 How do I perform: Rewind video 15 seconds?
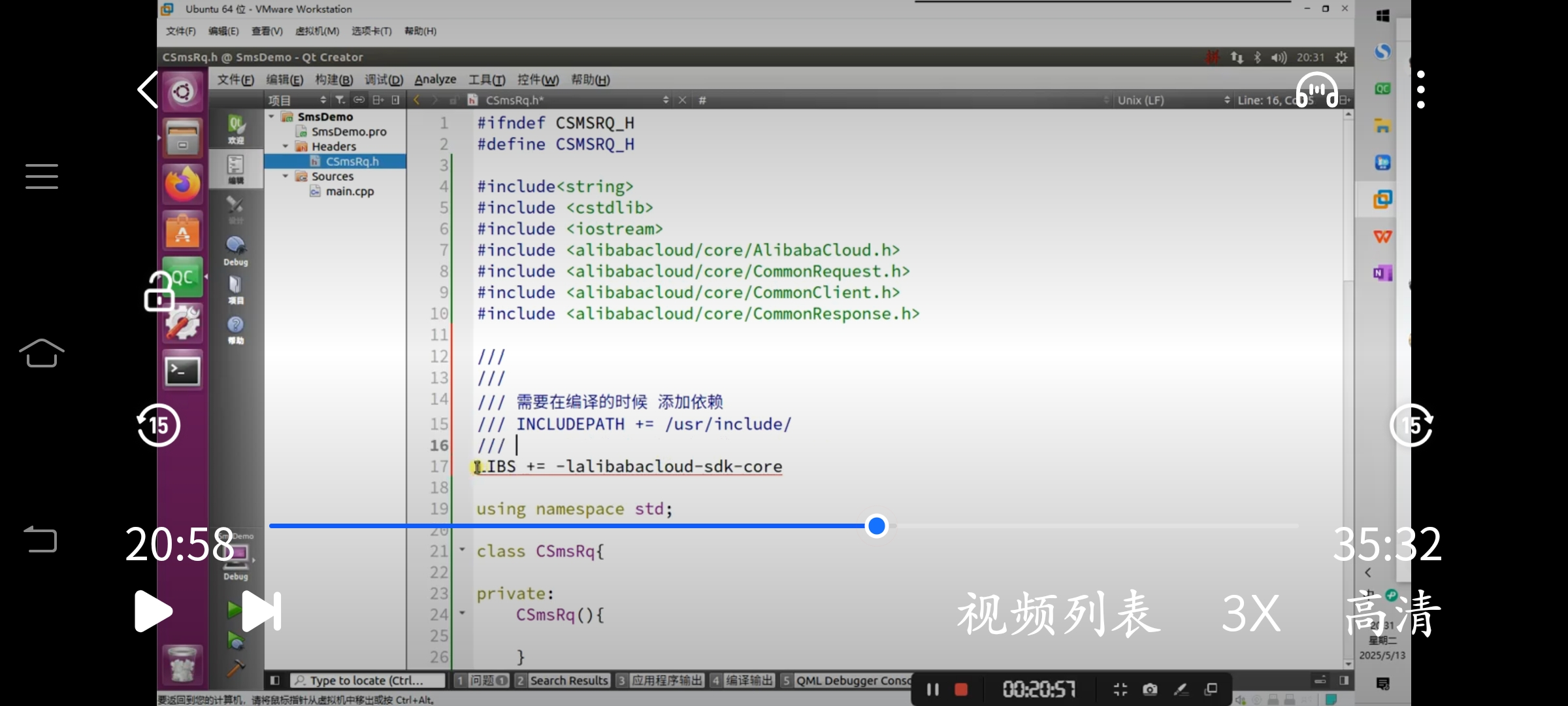(158, 426)
